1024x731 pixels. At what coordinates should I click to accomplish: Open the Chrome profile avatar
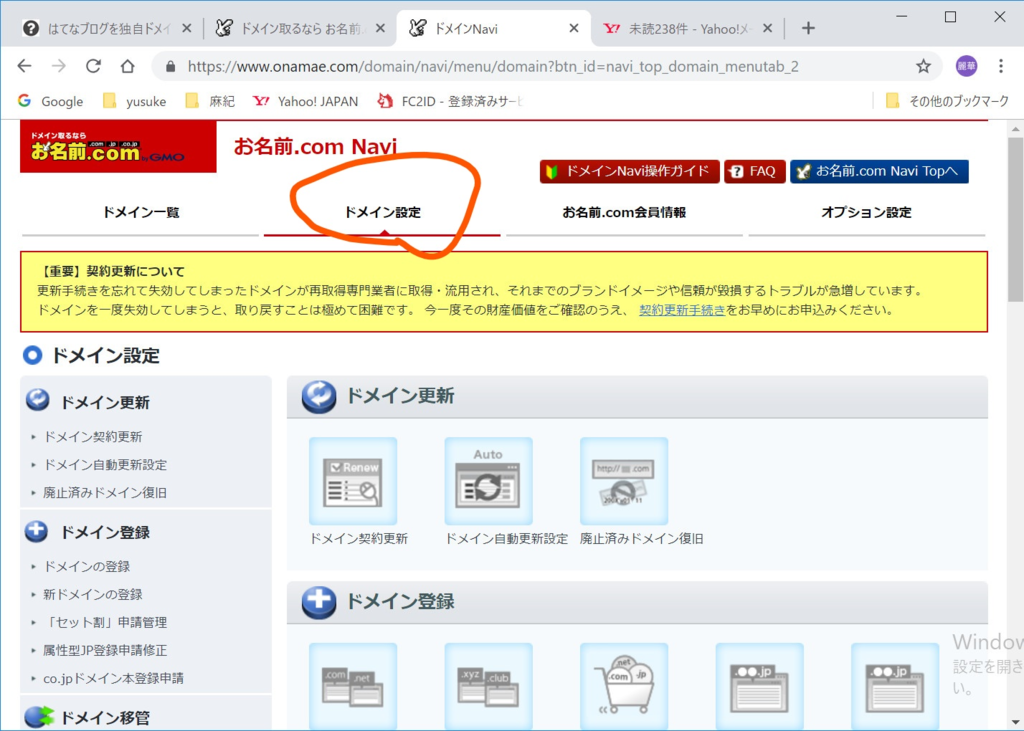pyautogui.click(x=966, y=66)
